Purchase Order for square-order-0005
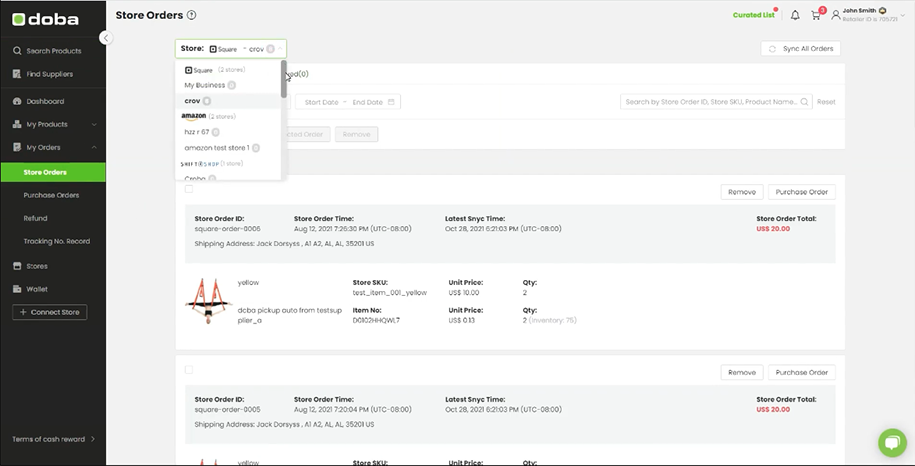This screenshot has height=466, width=915. 801,372
